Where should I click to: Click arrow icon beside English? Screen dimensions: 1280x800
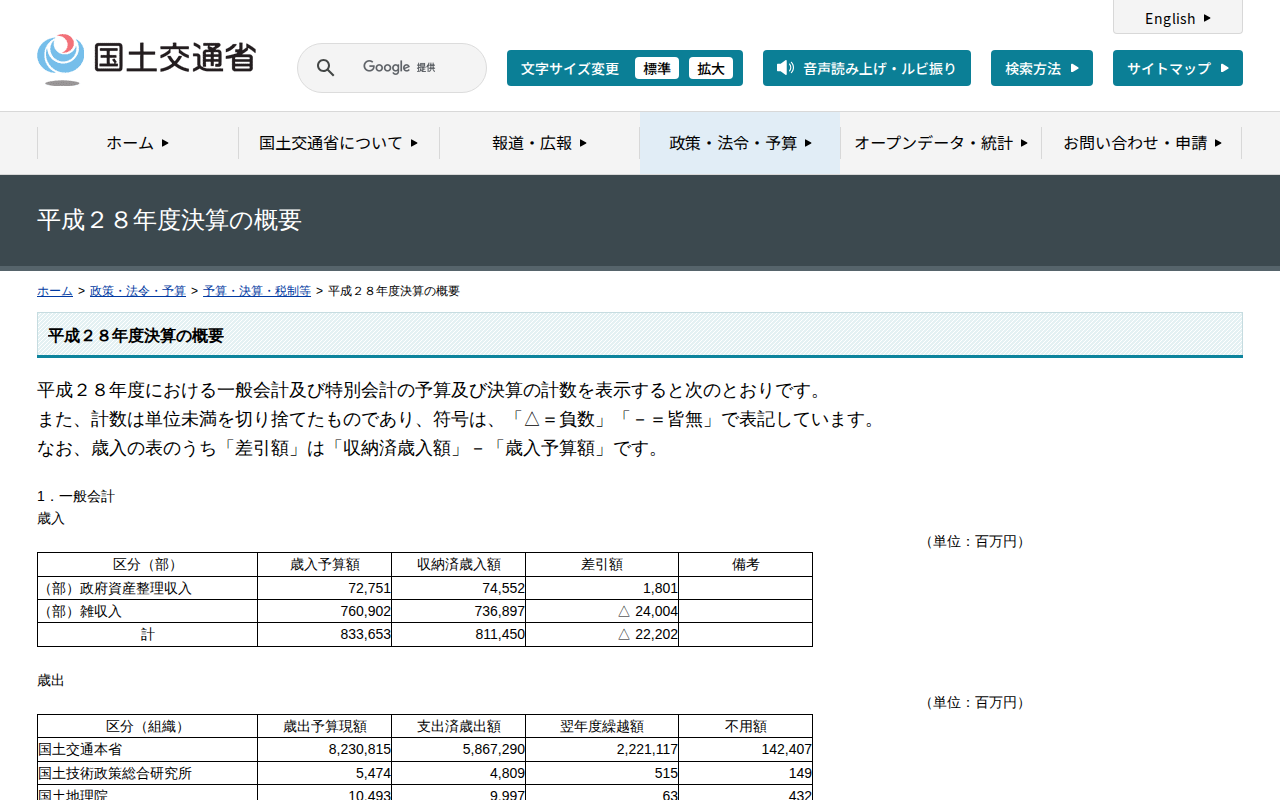(1207, 18)
